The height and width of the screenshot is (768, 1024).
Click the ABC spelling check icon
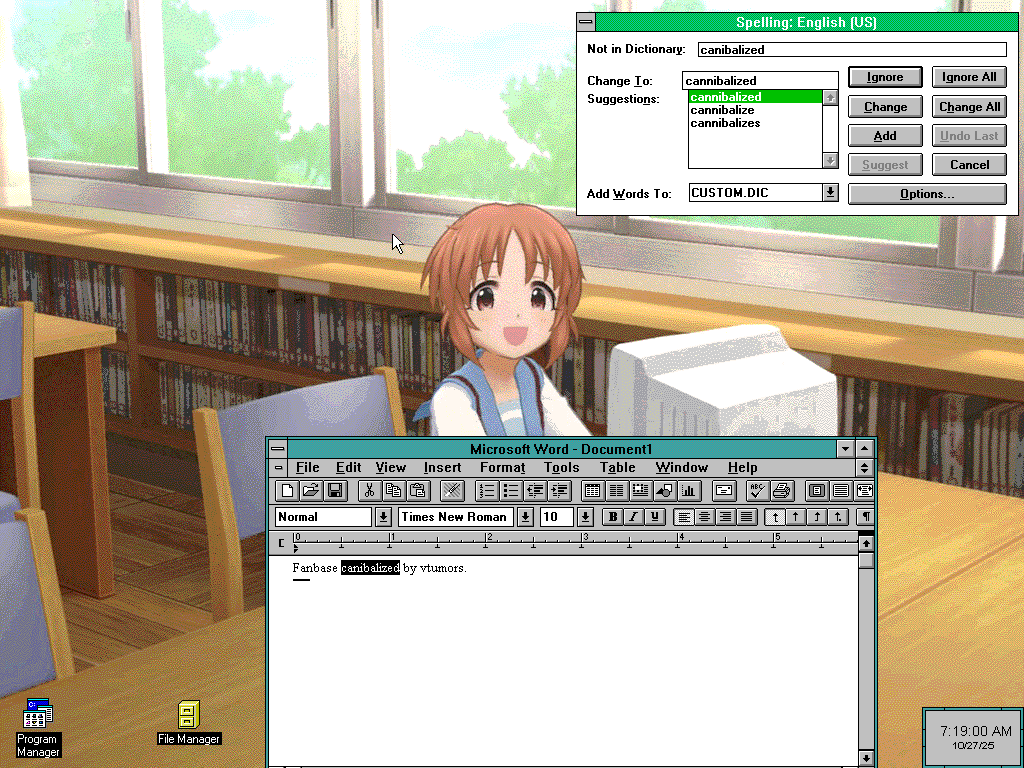(x=758, y=490)
